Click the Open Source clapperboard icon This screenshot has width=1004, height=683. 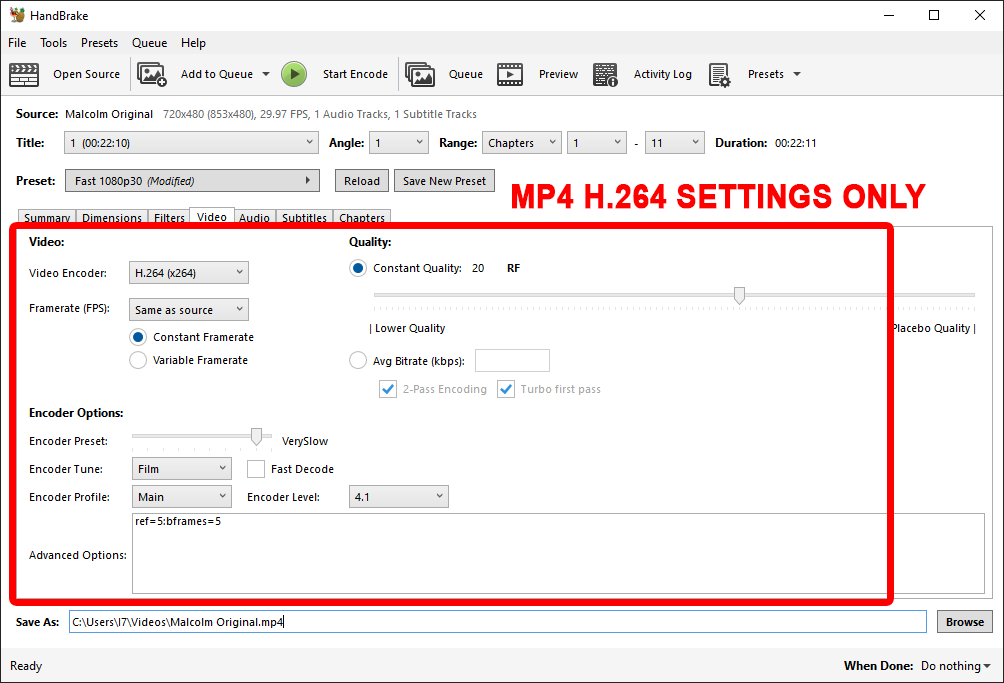[24, 74]
